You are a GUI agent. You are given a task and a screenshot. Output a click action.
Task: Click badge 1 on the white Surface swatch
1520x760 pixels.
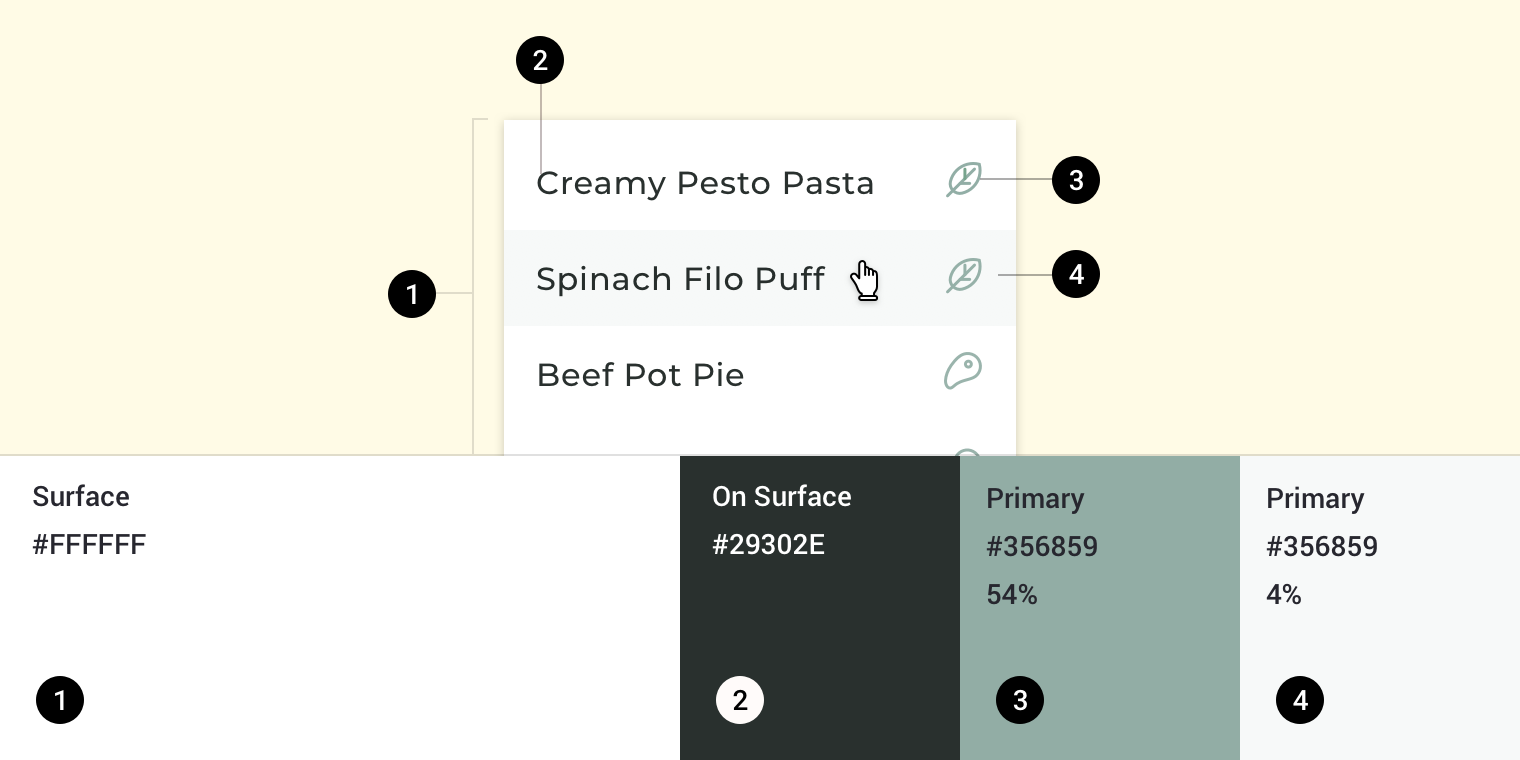[60, 700]
